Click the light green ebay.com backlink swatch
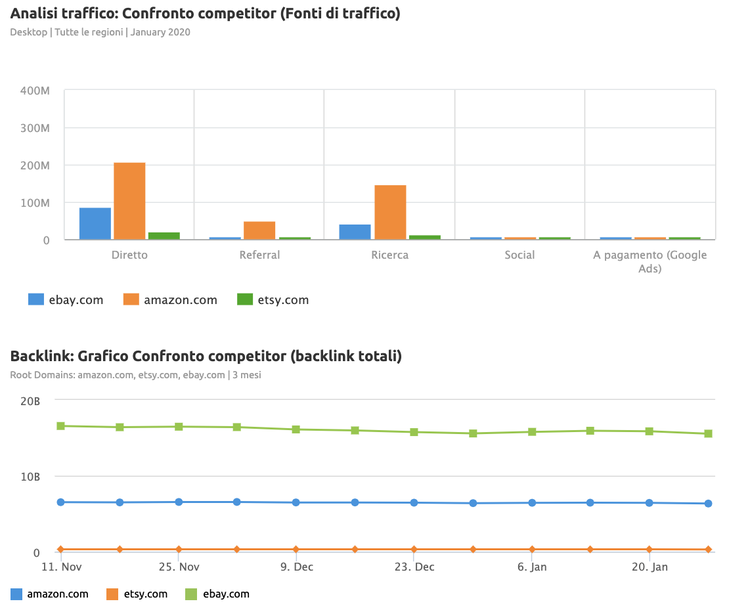The height and width of the screenshot is (612, 750). (191, 594)
